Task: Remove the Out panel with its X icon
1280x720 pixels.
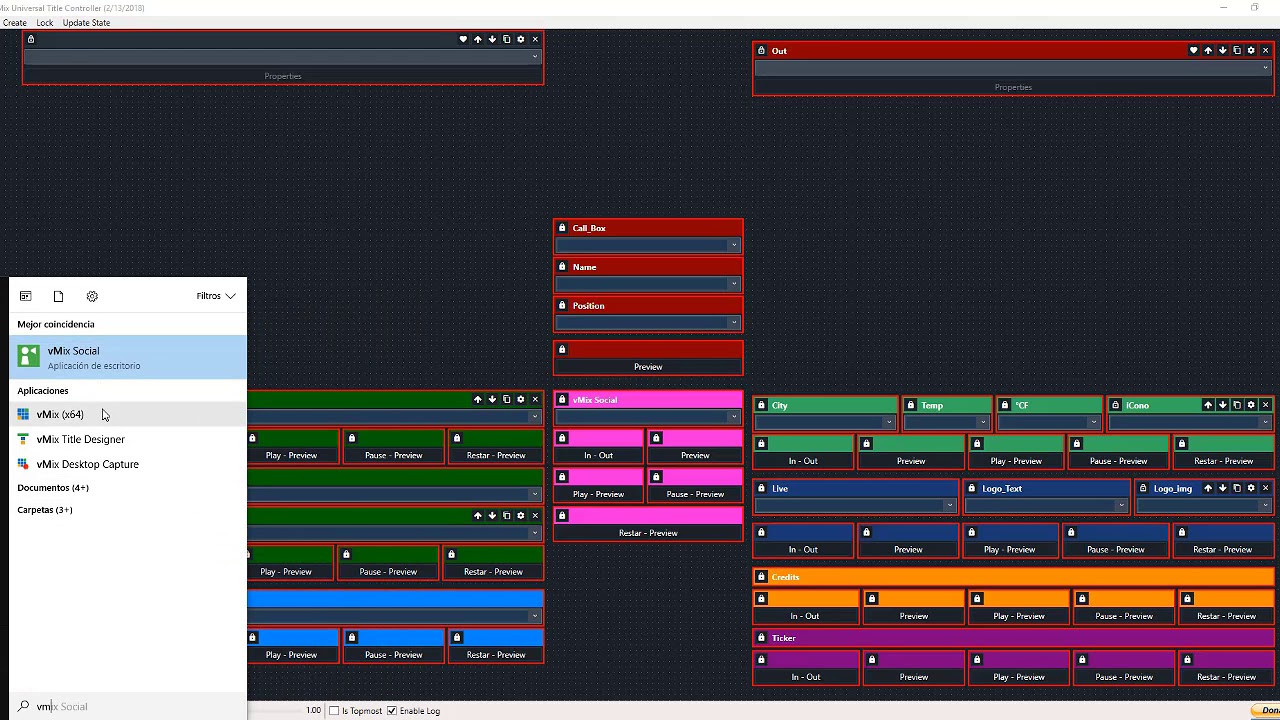Action: point(1265,50)
